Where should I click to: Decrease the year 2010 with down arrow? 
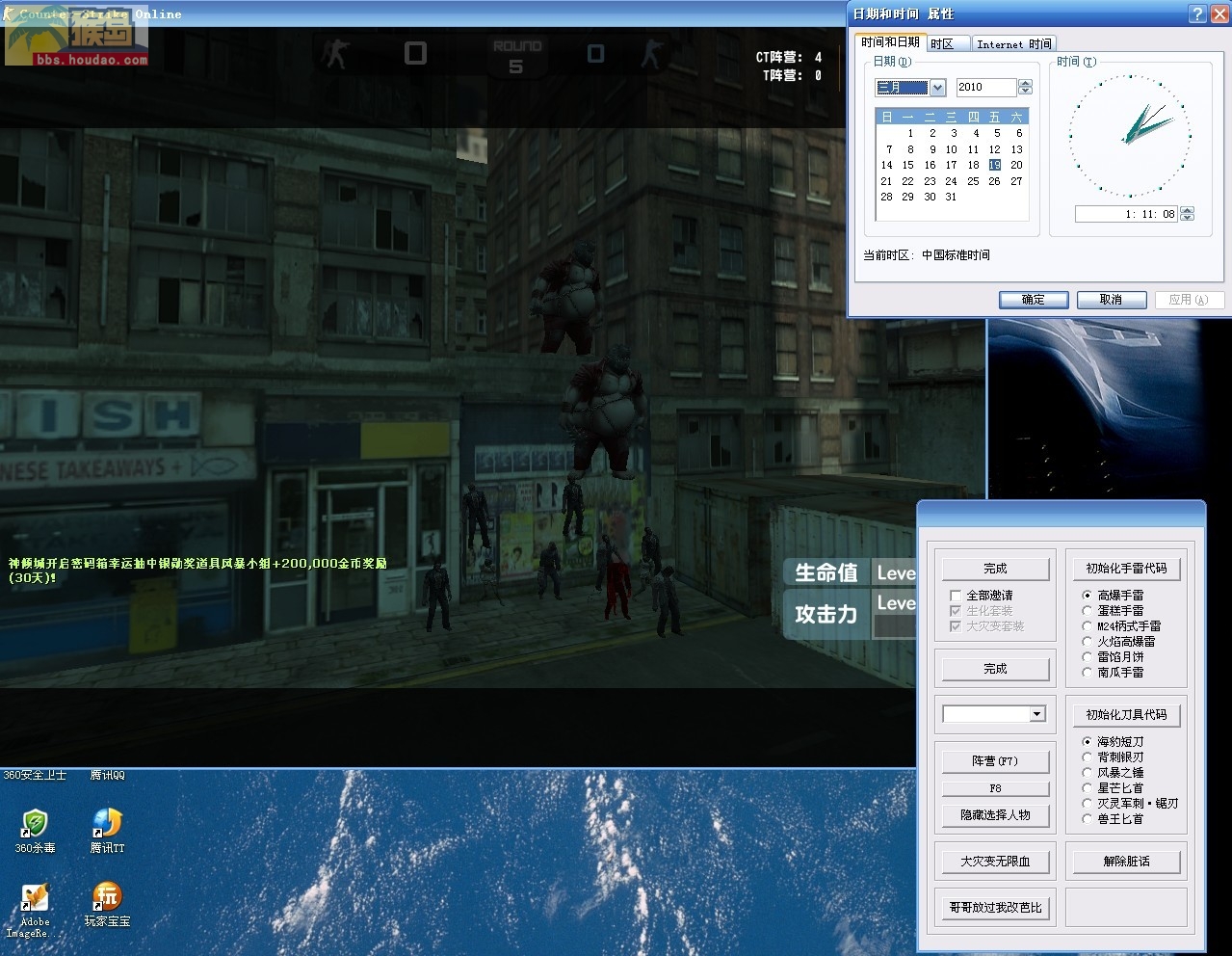point(1025,92)
